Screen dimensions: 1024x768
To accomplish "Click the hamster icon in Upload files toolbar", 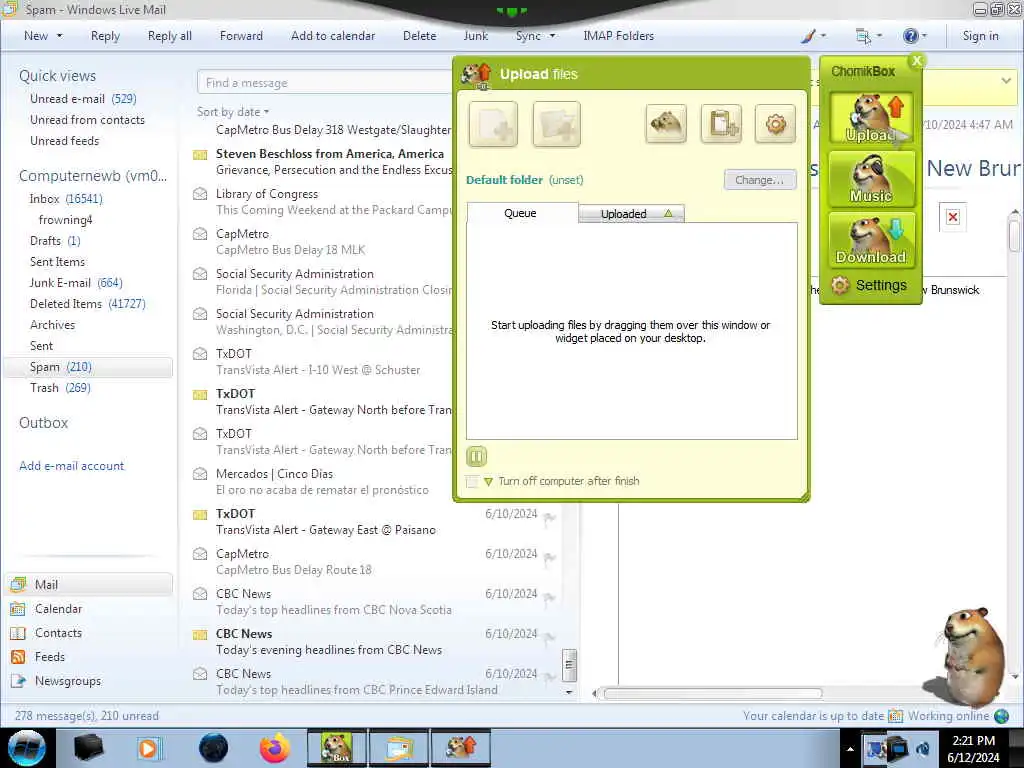I will tap(666, 123).
